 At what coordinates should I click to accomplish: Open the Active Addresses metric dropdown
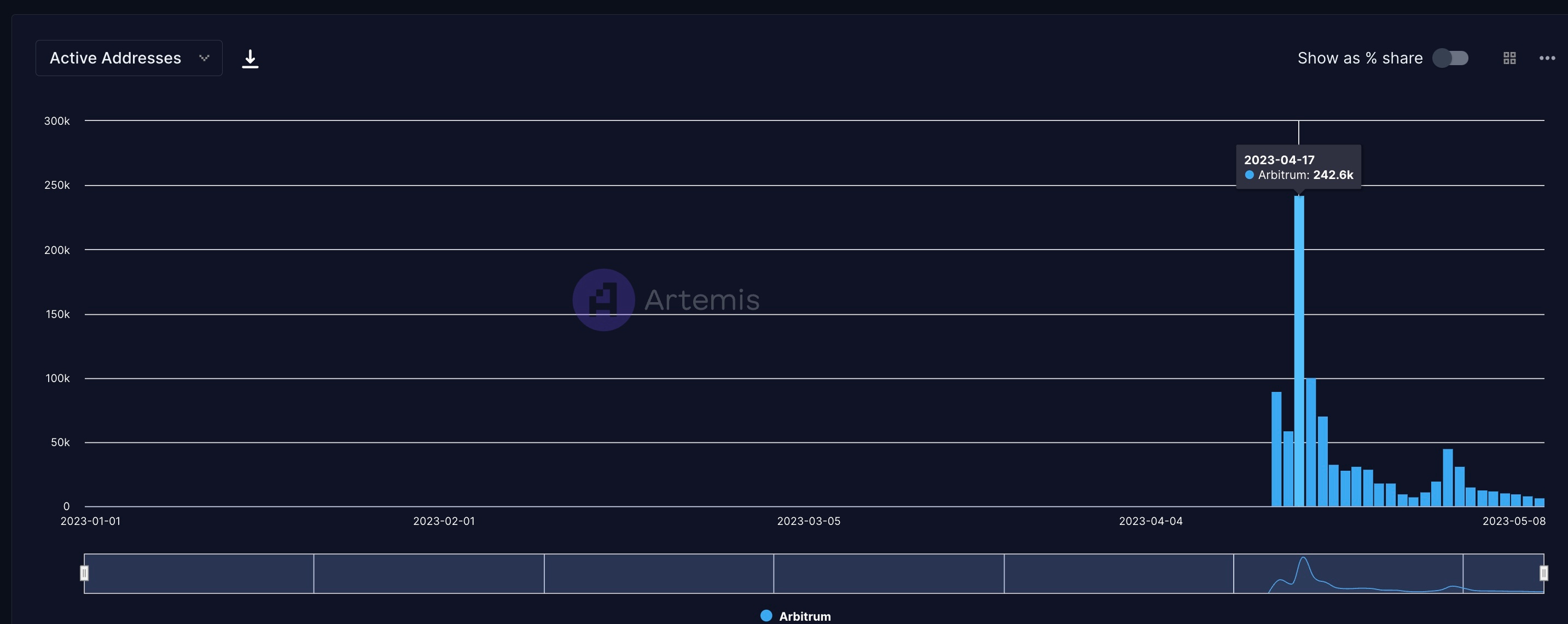pyautogui.click(x=129, y=58)
